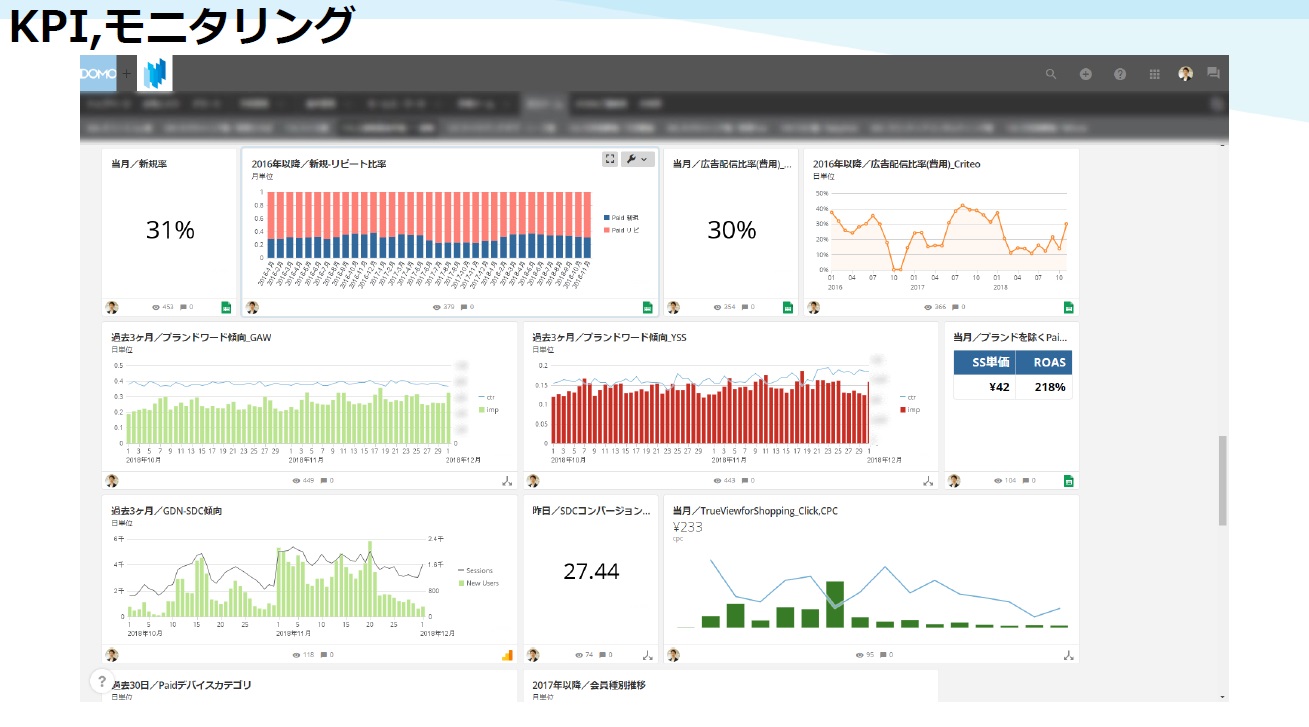1309x727 pixels.
Task: Click the ¥233 cpc summary value
Action: 688,527
